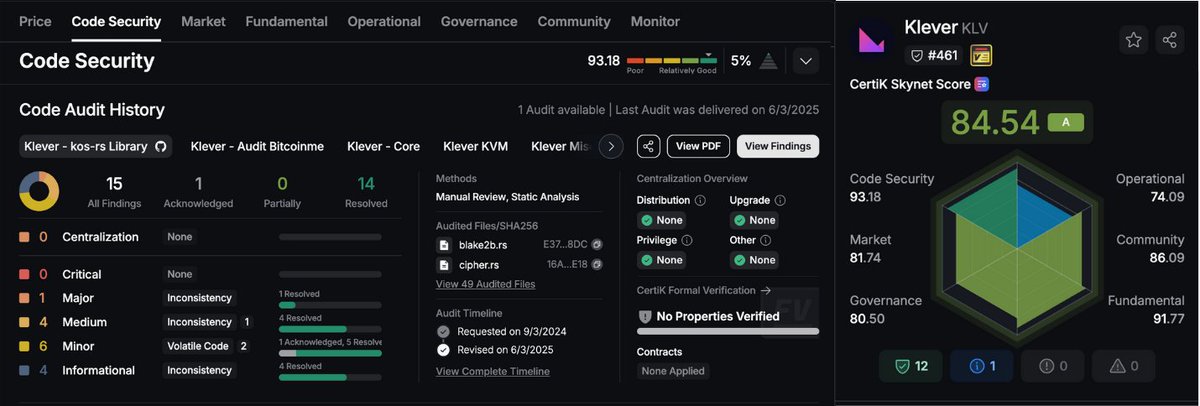
Task: Open the cipher.rs file icon
Action: point(444,265)
